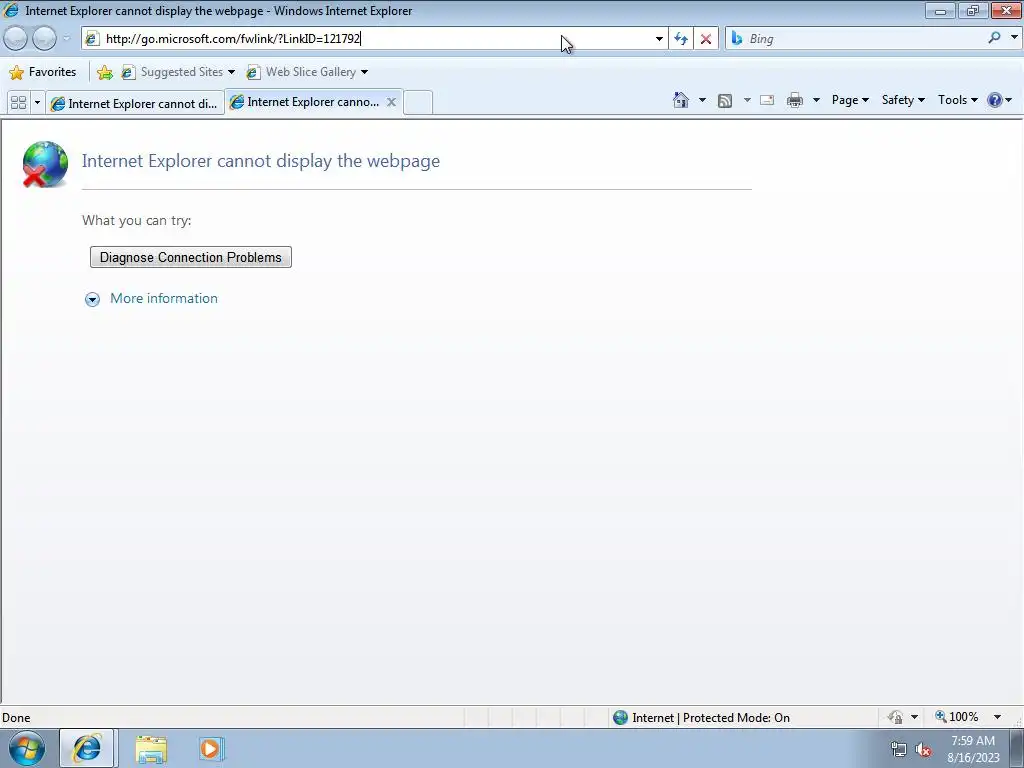Click into the address bar URL field
This screenshot has width=1024, height=768.
tap(376, 39)
